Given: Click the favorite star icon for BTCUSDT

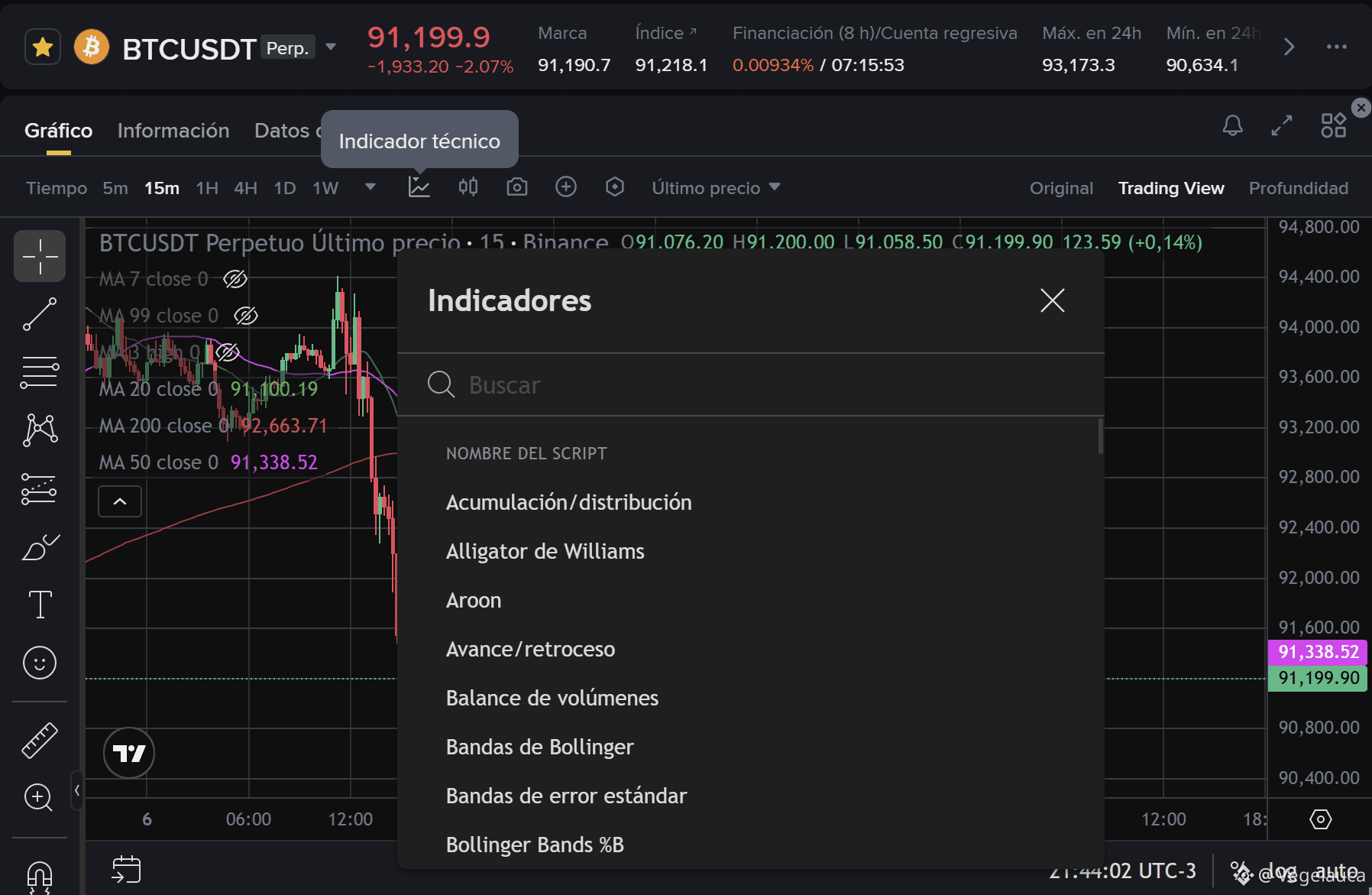Looking at the screenshot, I should (x=43, y=47).
